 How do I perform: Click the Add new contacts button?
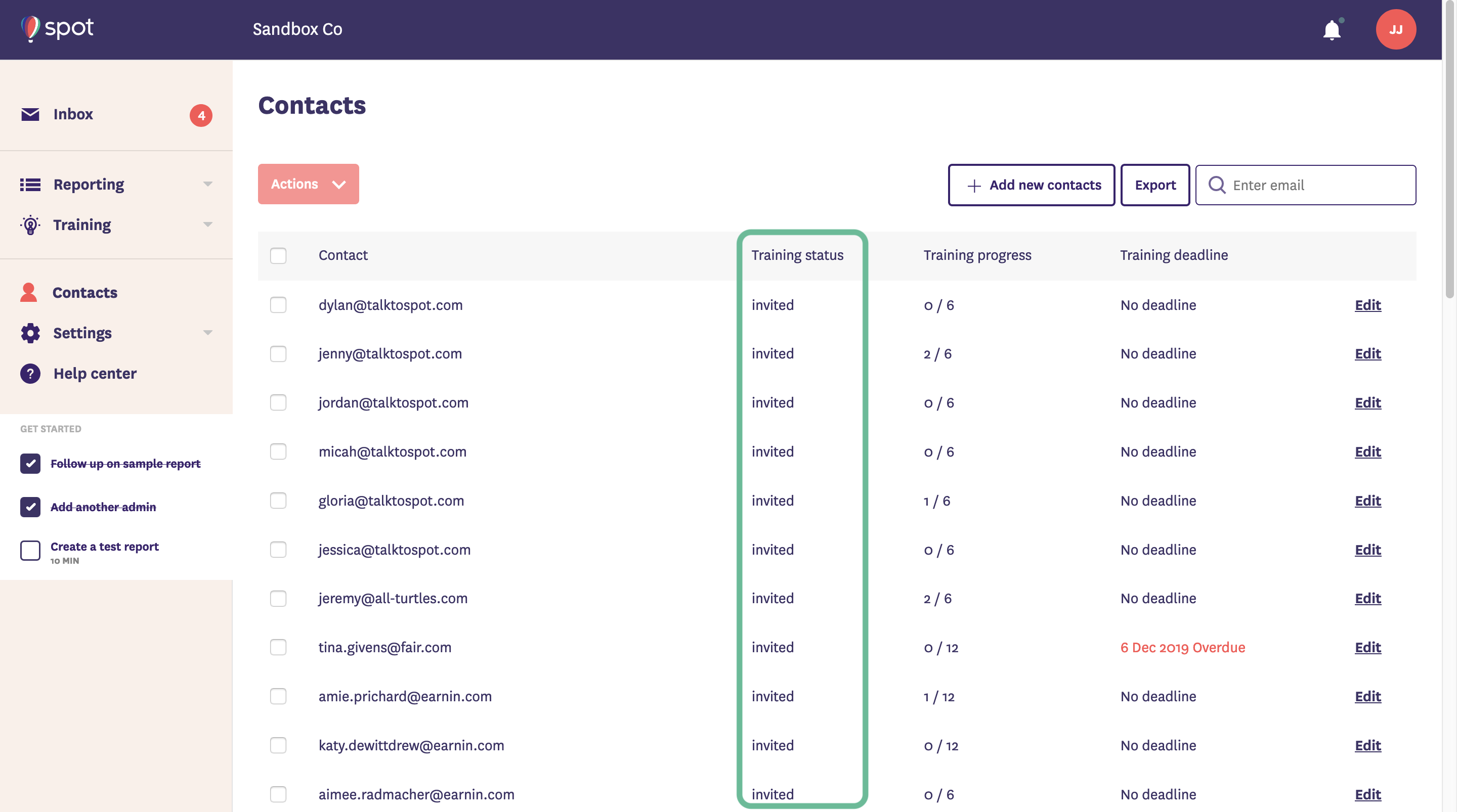(x=1031, y=185)
